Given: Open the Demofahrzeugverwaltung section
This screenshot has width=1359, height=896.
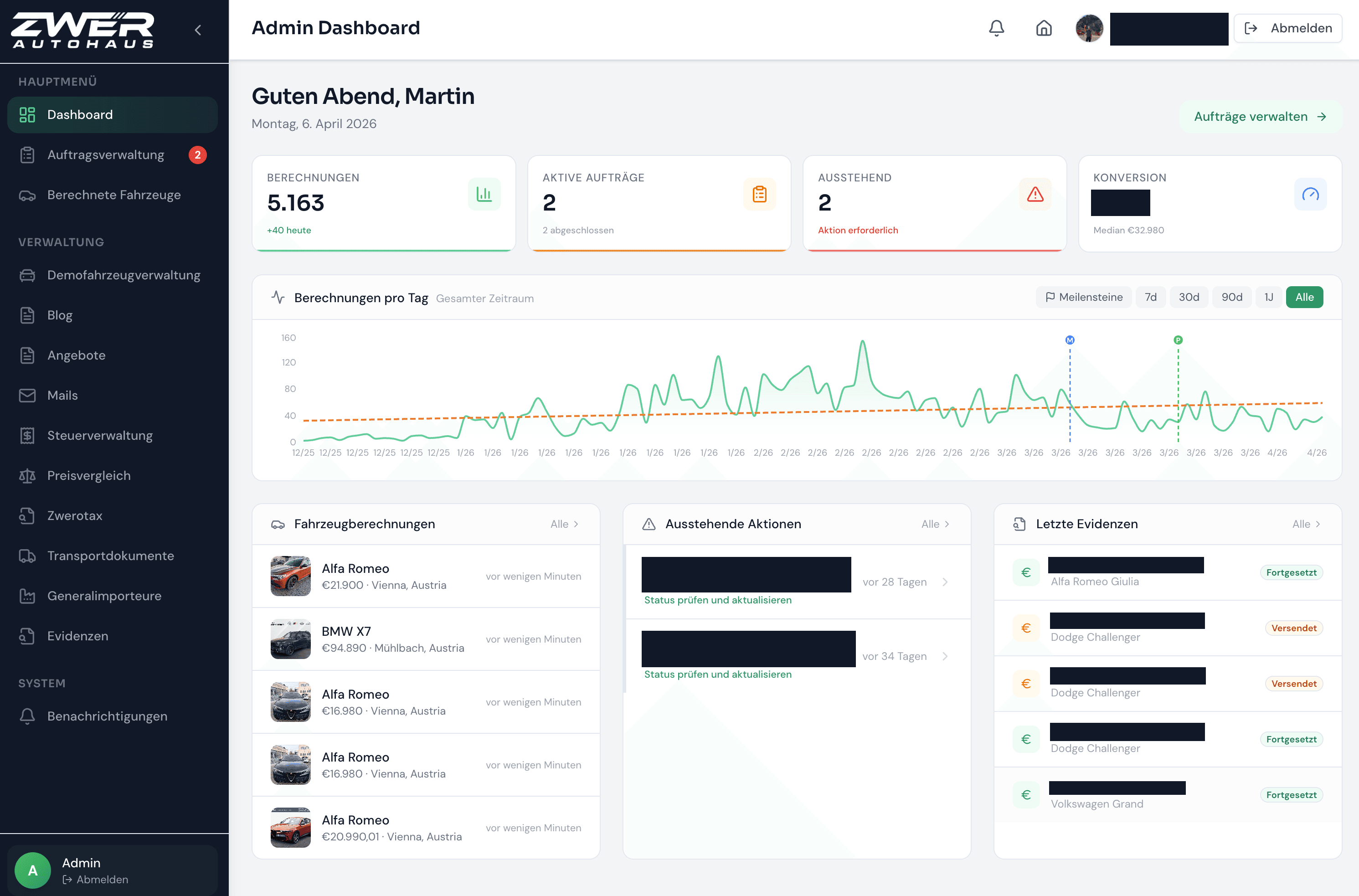Looking at the screenshot, I should point(124,275).
